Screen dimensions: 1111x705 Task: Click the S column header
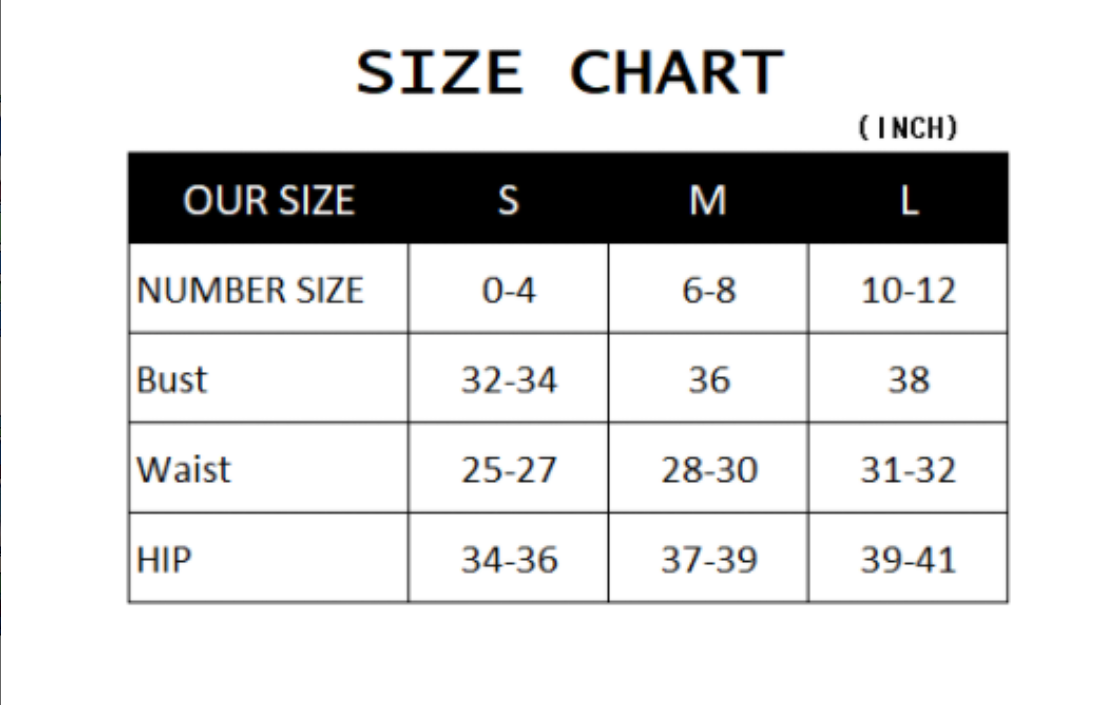coord(508,200)
